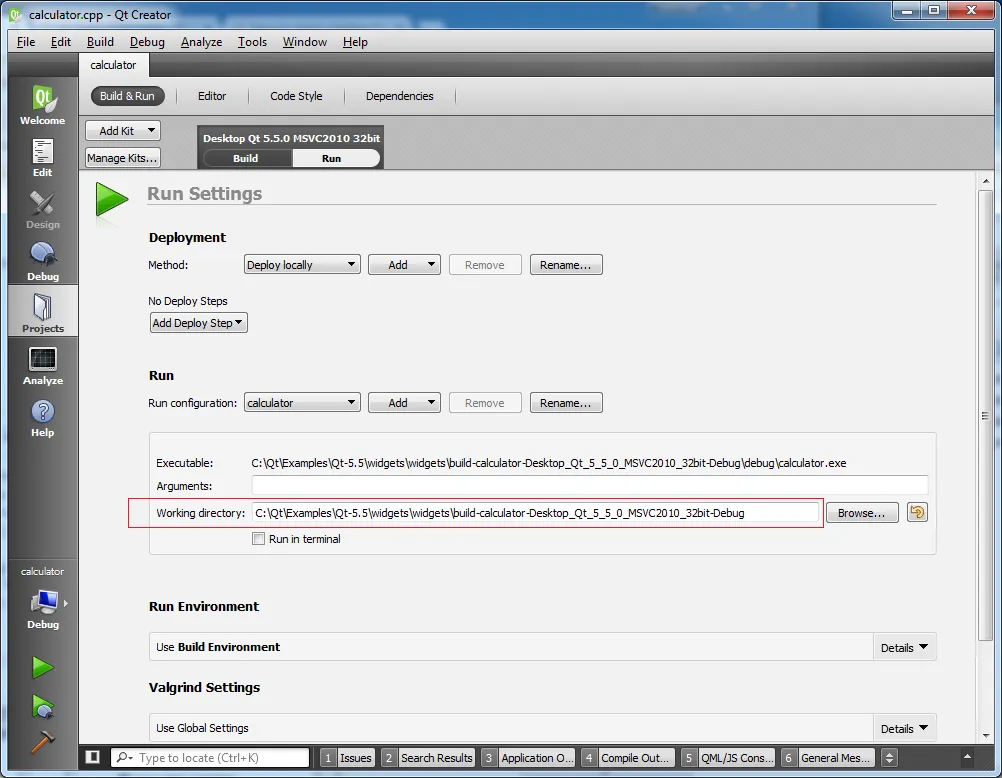Click the scrollbar up arrow
Screen dimensions: 1002x778
(985, 182)
